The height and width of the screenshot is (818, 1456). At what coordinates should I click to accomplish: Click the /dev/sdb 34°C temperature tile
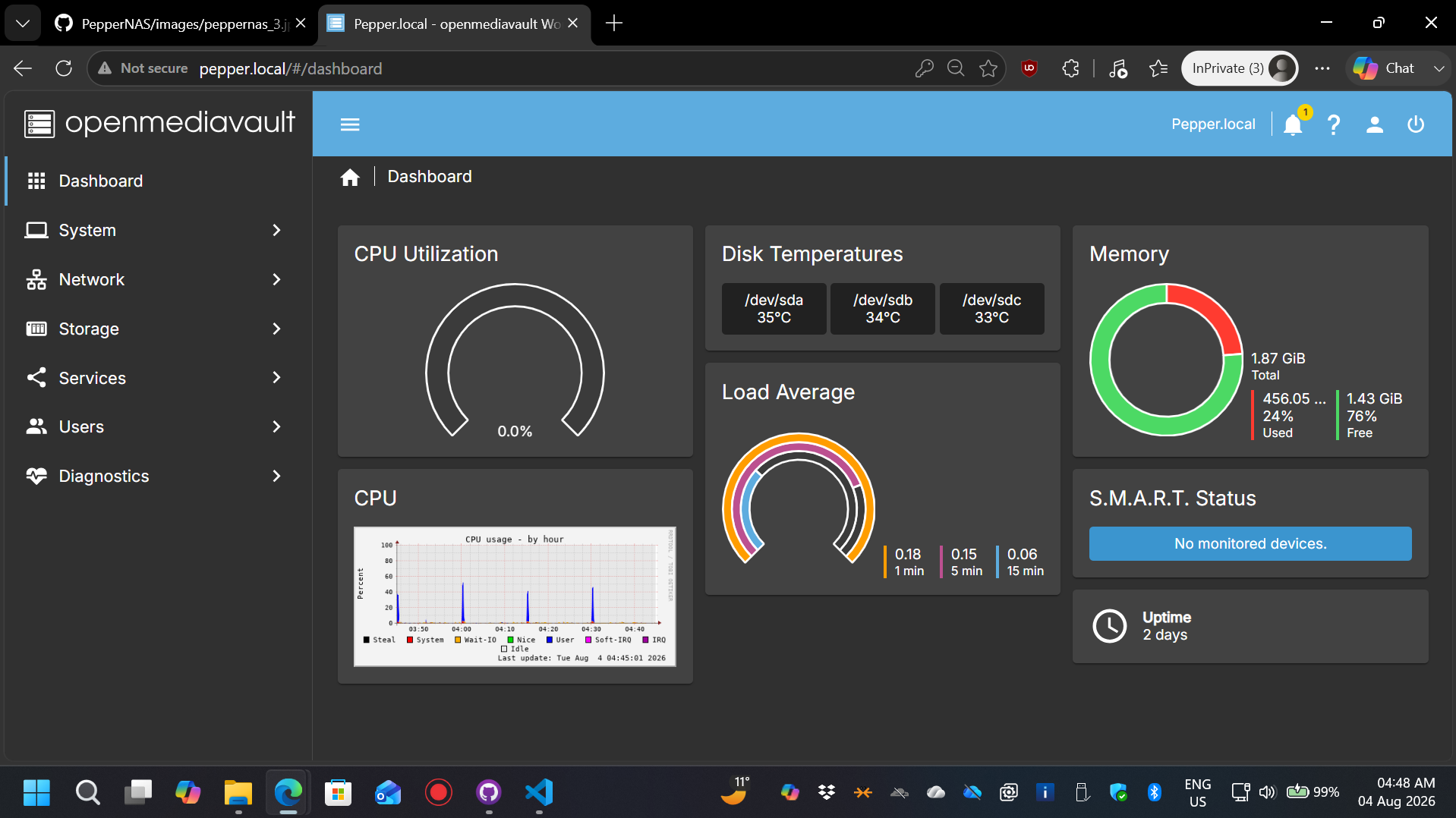pos(883,309)
